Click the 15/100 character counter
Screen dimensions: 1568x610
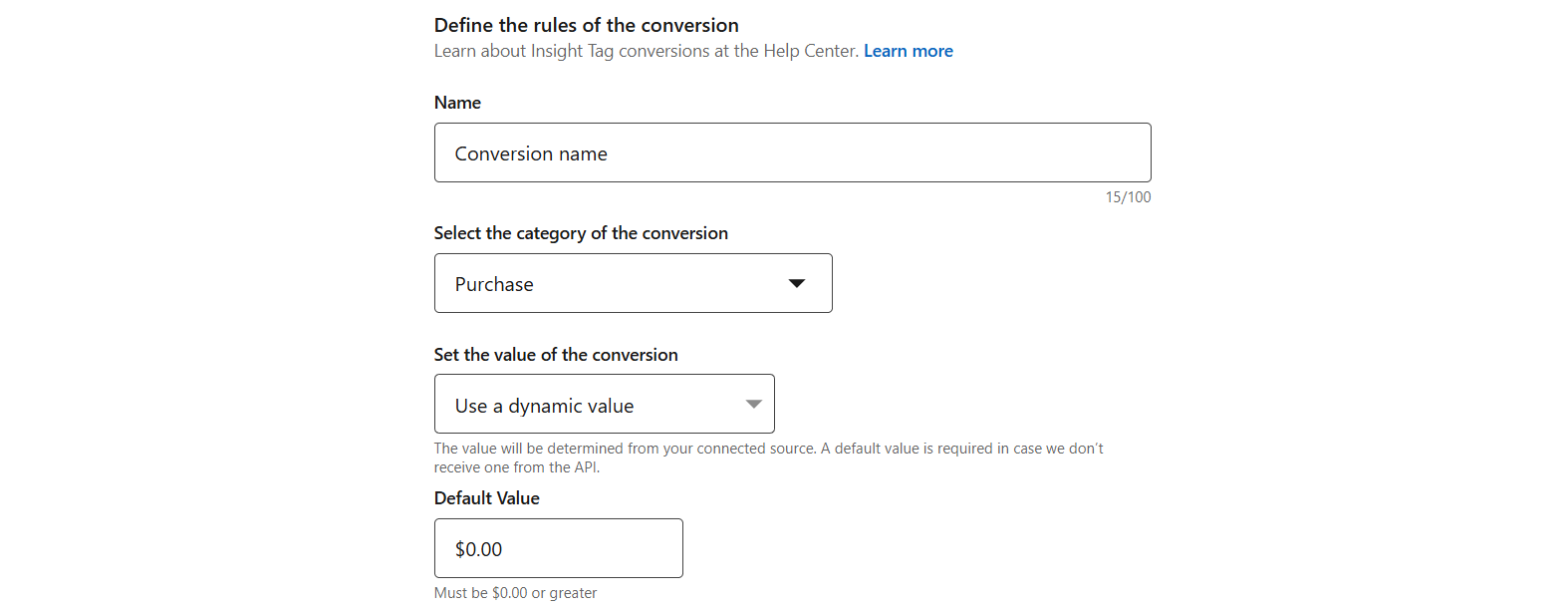pos(1127,197)
